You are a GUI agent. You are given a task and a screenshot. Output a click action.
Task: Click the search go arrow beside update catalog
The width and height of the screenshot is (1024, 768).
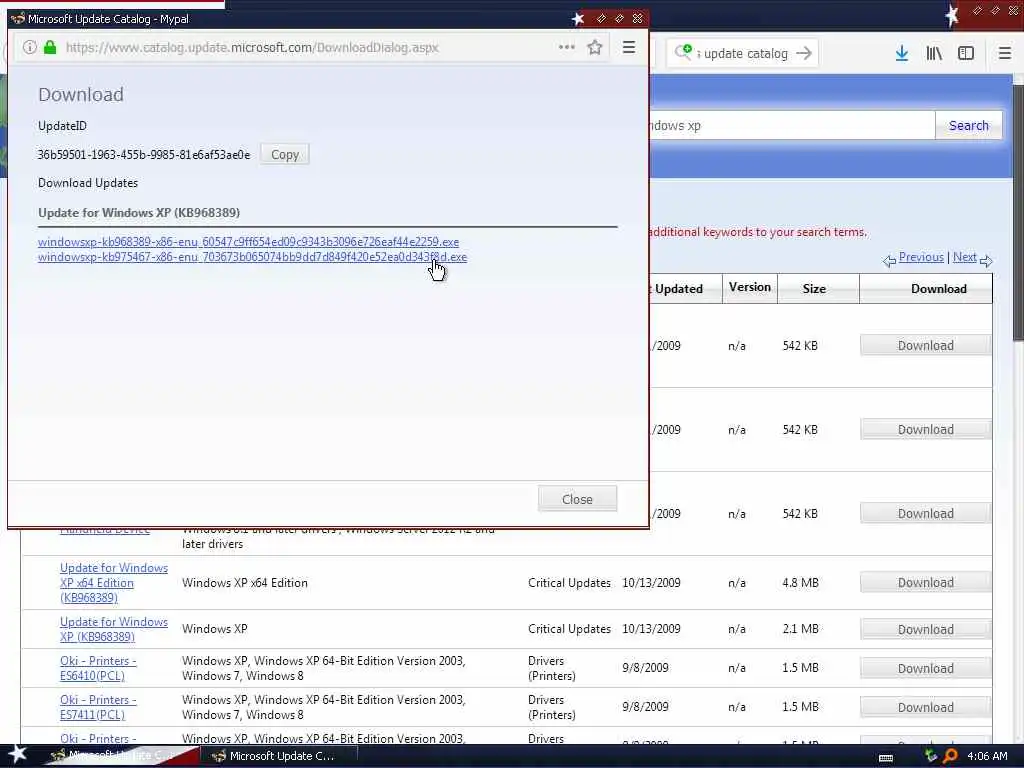pyautogui.click(x=805, y=53)
